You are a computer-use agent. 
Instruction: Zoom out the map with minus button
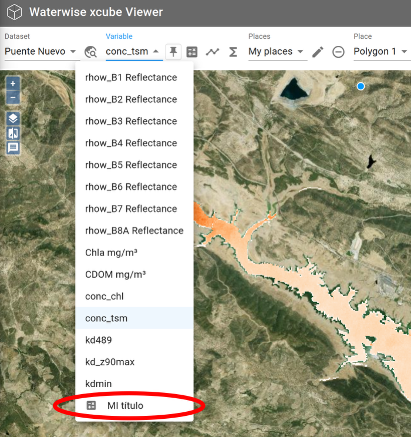tap(13, 97)
